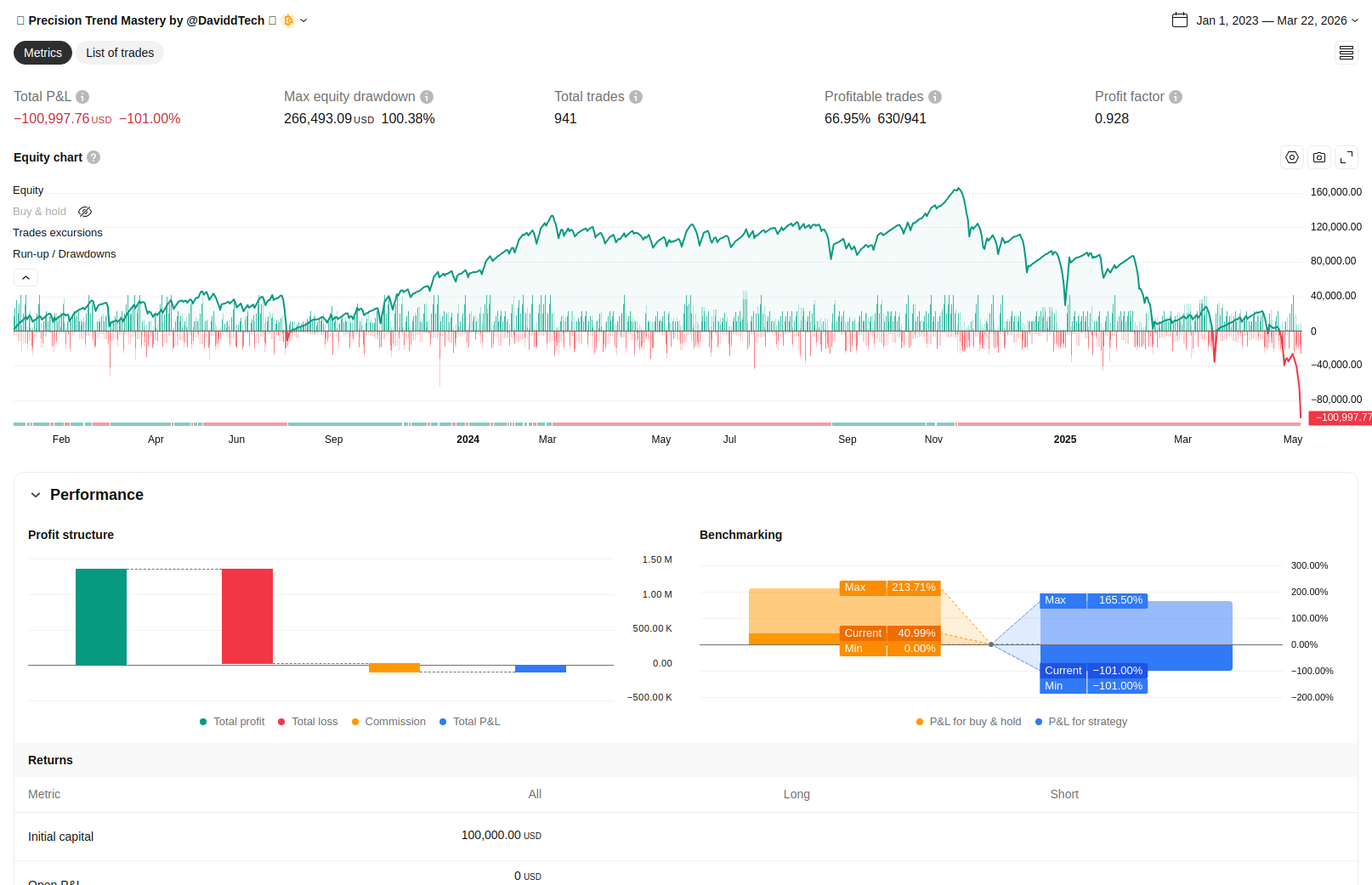Click the info icon next to Total trades
This screenshot has width=1372, height=885.
coord(636,97)
